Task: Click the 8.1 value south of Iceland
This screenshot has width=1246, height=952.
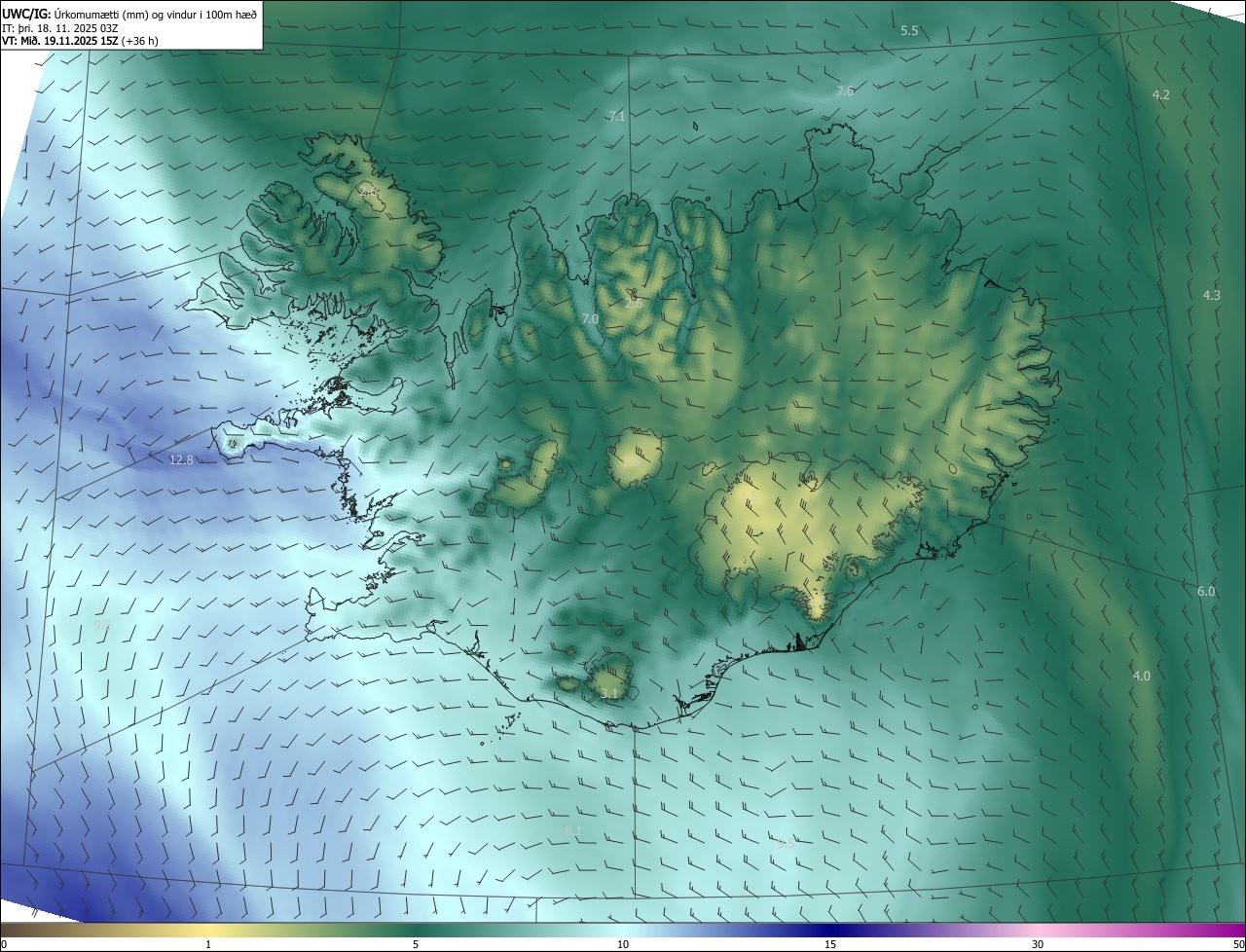Action: pyautogui.click(x=573, y=830)
